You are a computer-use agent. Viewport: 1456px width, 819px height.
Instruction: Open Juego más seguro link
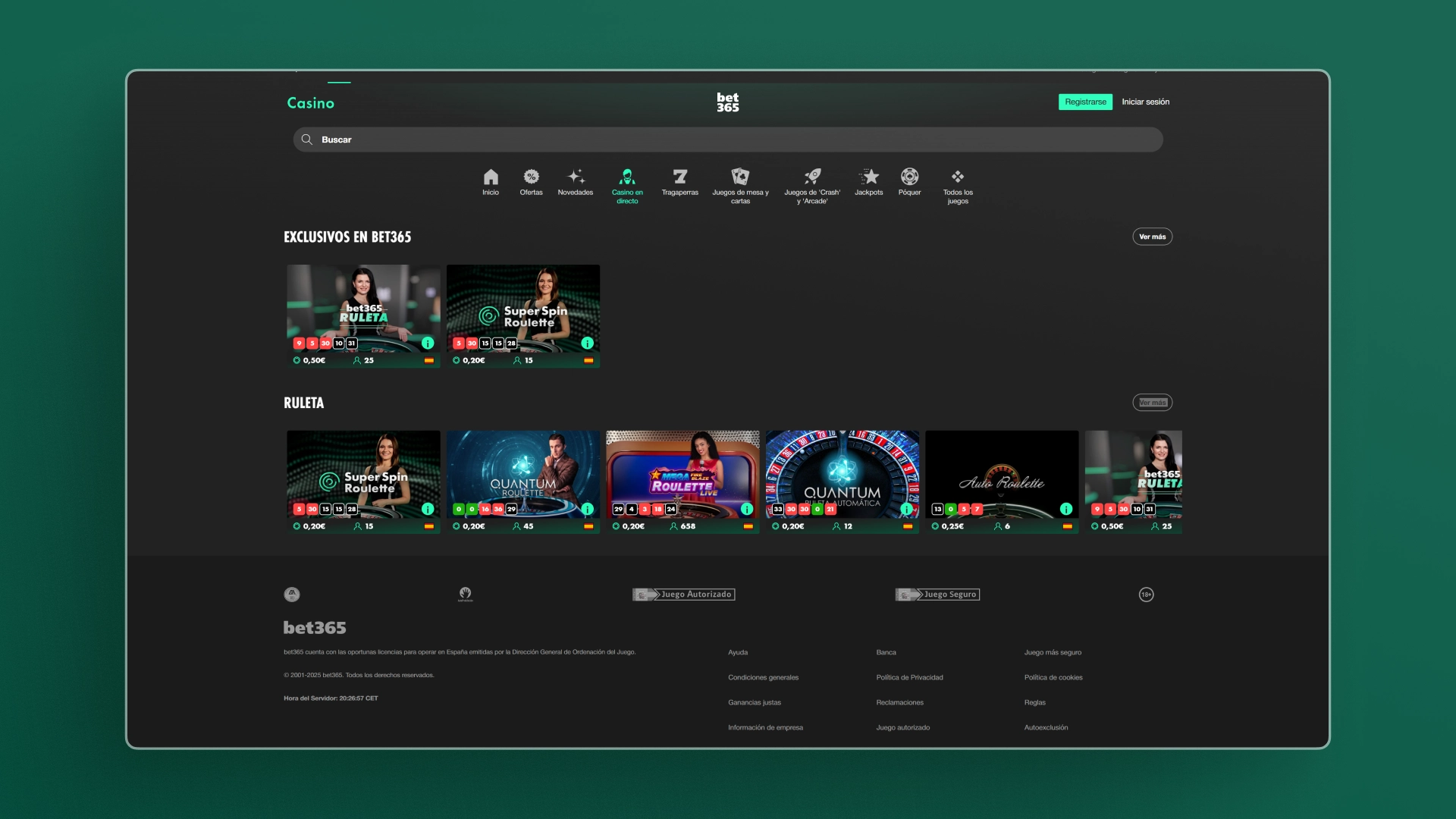click(1053, 652)
